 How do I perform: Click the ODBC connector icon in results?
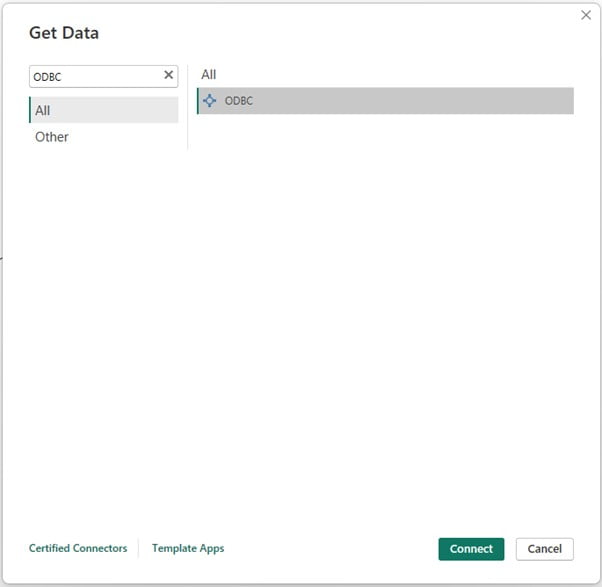[x=209, y=101]
